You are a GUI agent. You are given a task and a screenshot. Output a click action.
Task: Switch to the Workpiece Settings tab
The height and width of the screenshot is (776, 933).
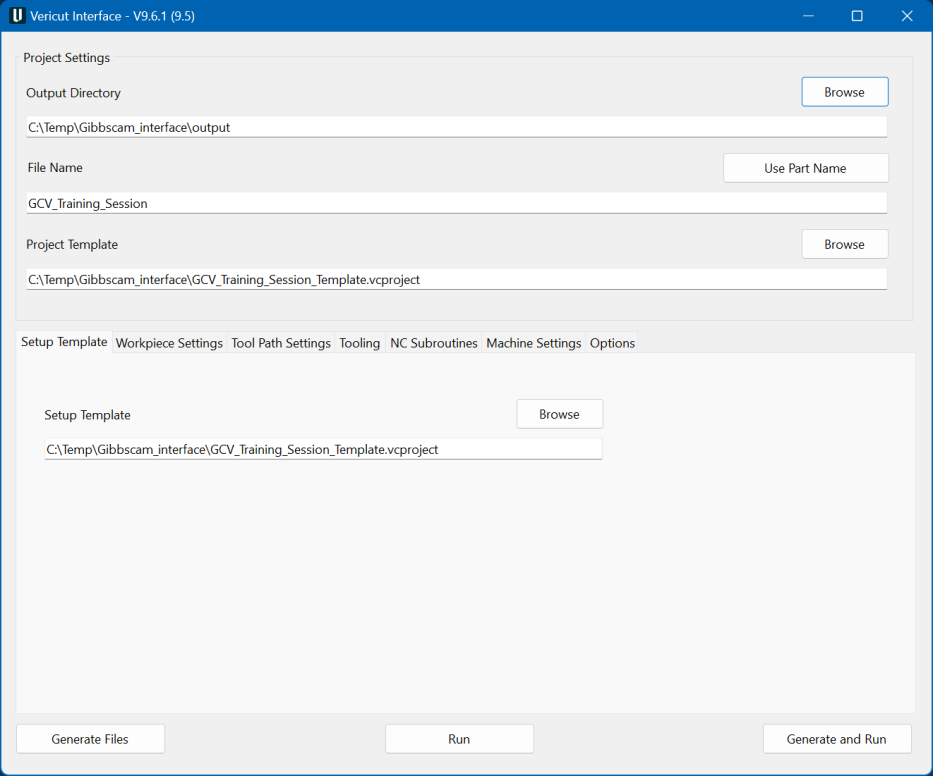(169, 343)
